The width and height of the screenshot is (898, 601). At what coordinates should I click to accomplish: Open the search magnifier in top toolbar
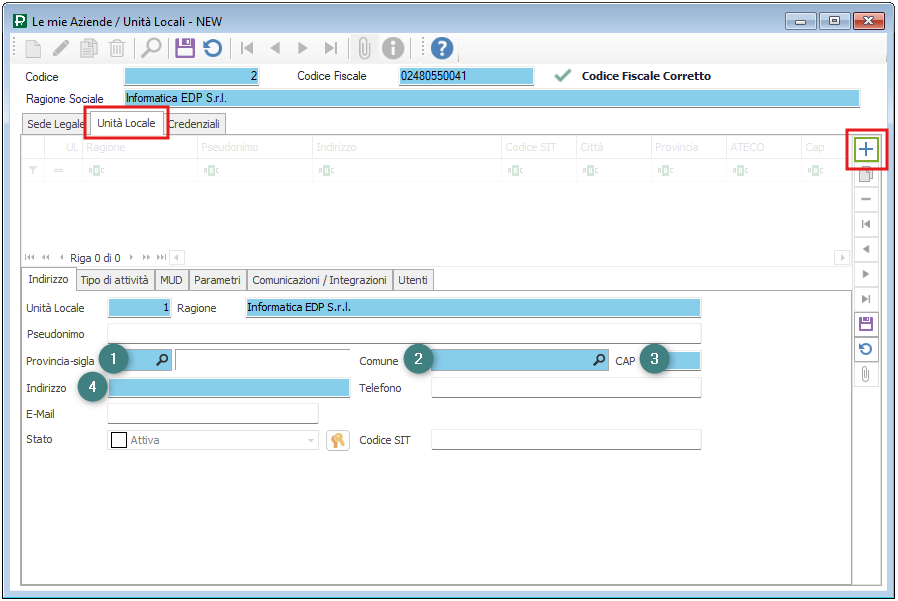click(x=151, y=48)
